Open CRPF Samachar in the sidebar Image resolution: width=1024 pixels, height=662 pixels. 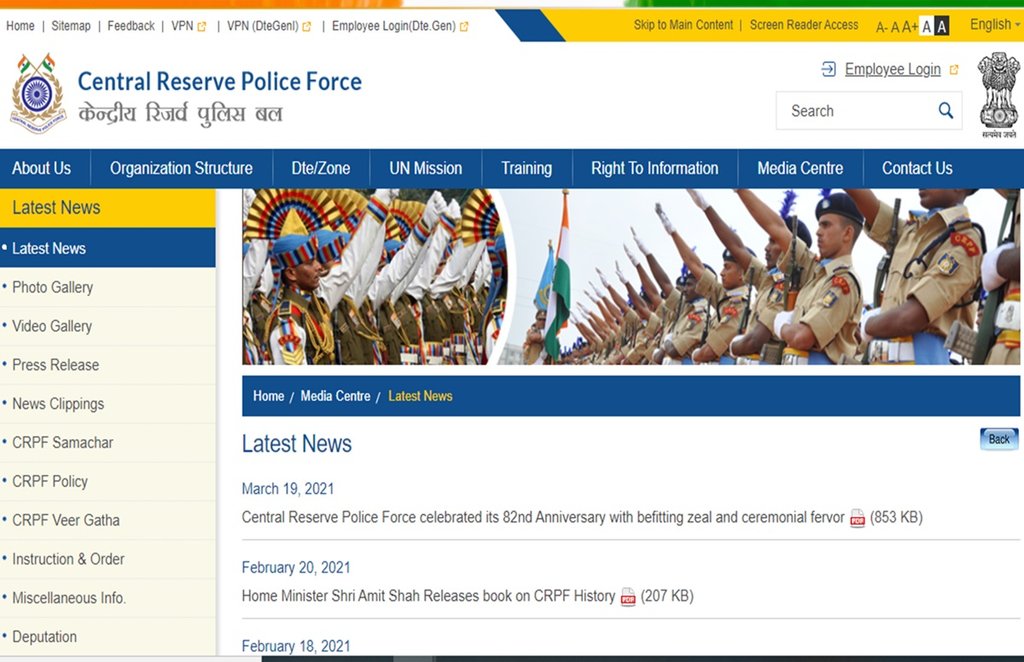(x=108, y=443)
